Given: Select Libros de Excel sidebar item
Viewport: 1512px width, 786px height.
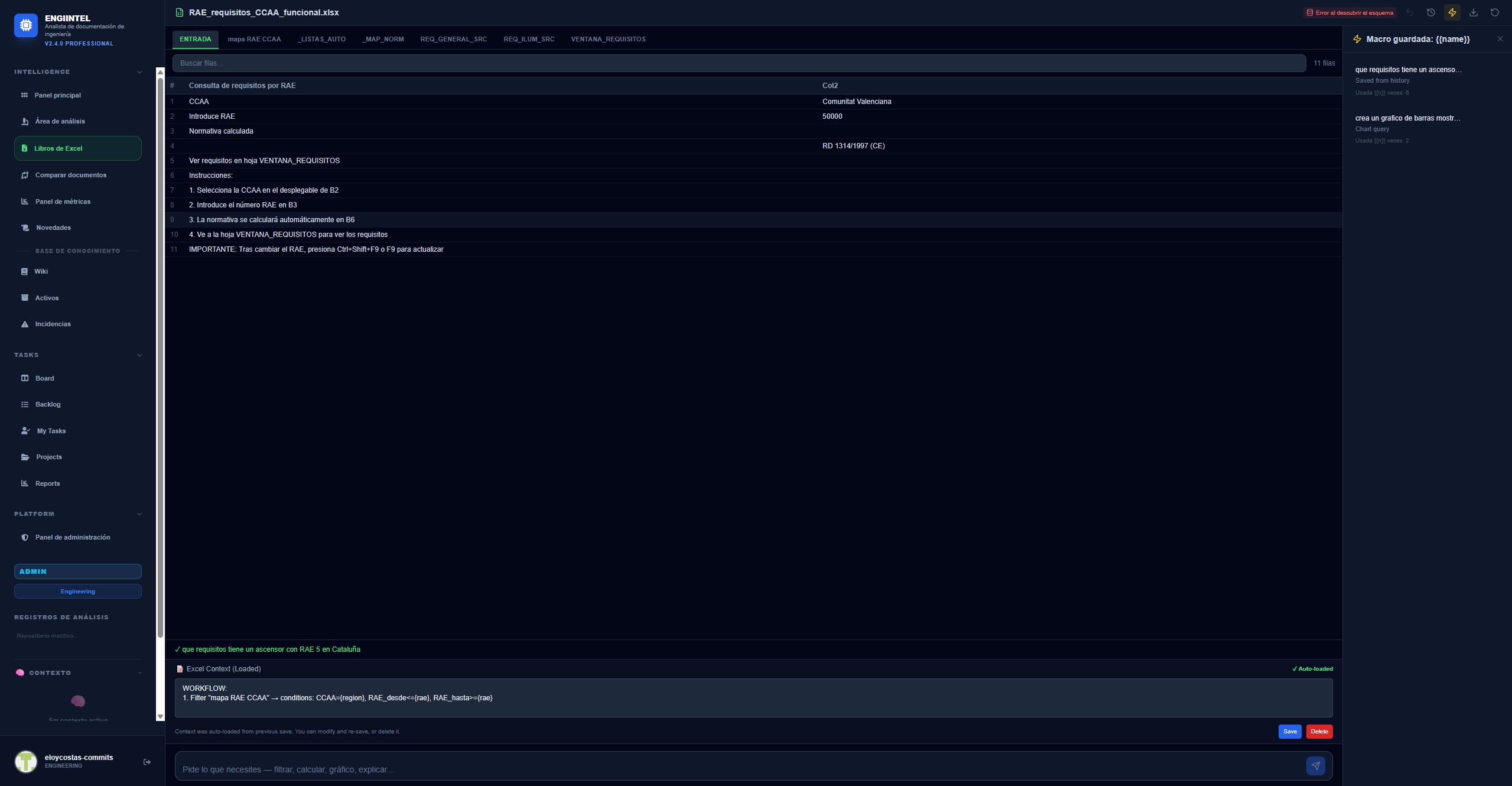Looking at the screenshot, I should click(x=78, y=148).
